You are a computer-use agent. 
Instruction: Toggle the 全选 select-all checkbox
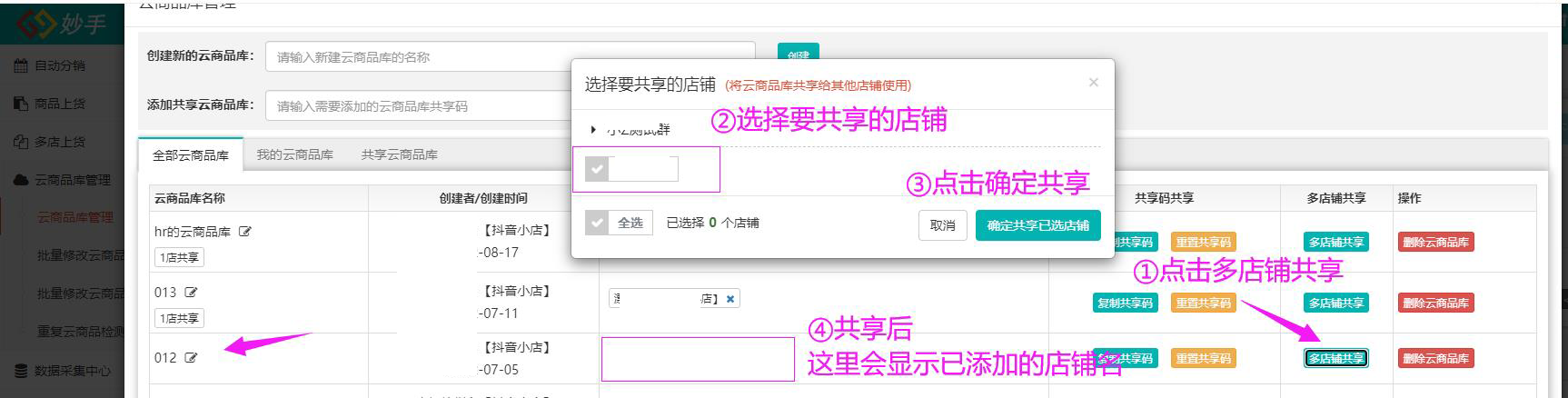click(597, 223)
